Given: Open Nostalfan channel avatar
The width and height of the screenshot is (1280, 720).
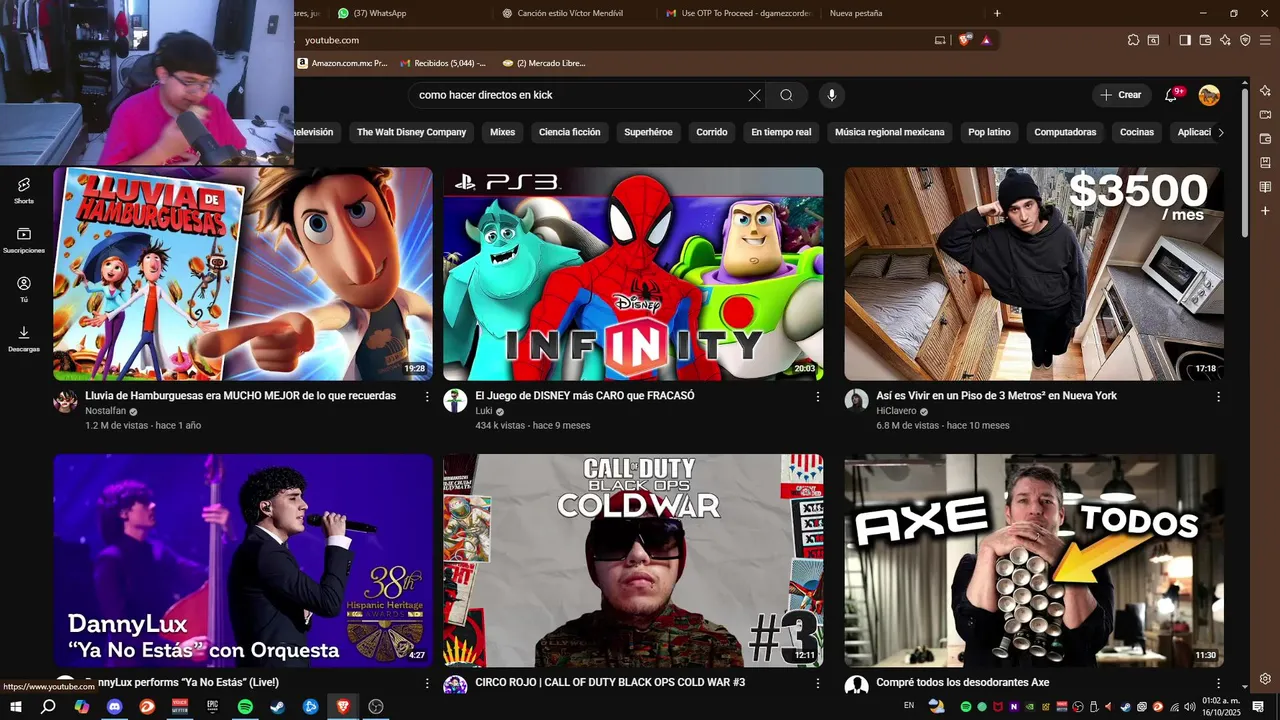Looking at the screenshot, I should (x=65, y=401).
